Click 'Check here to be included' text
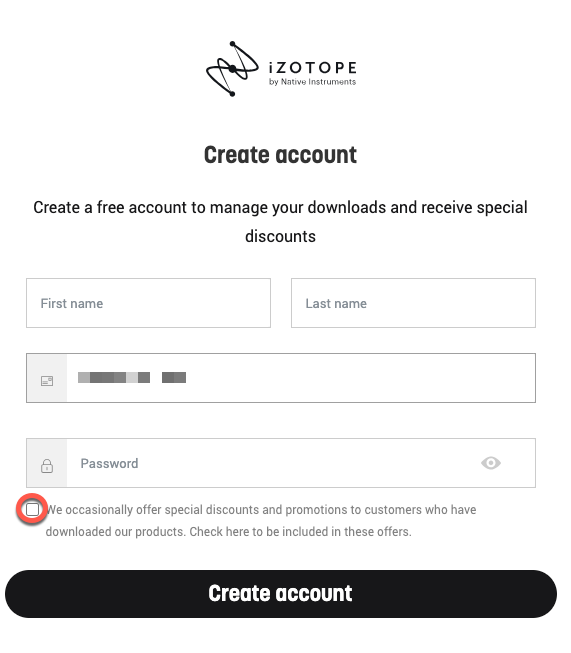The height and width of the screenshot is (653, 571). [x=300, y=532]
